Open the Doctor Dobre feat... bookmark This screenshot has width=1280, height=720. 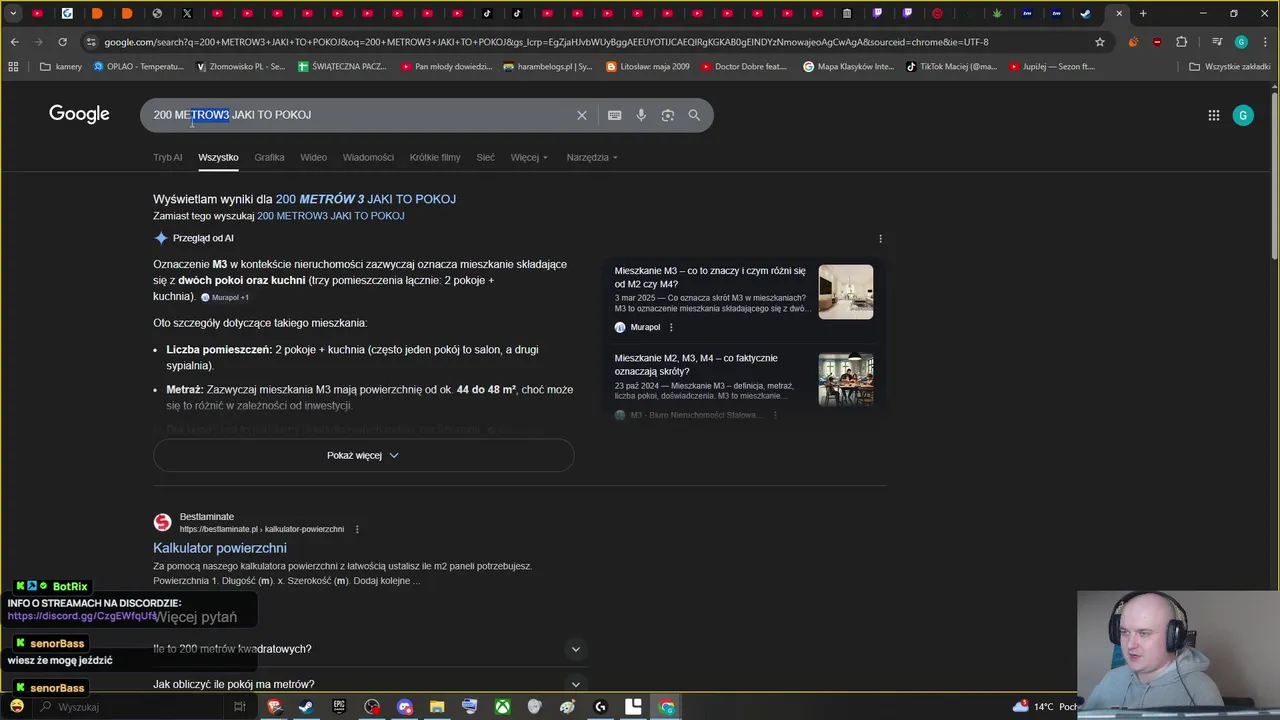coord(745,67)
